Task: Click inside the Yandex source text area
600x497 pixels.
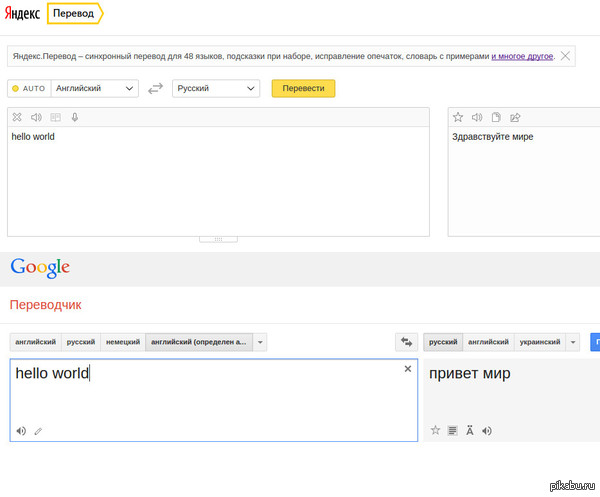Action: pyautogui.click(x=218, y=181)
